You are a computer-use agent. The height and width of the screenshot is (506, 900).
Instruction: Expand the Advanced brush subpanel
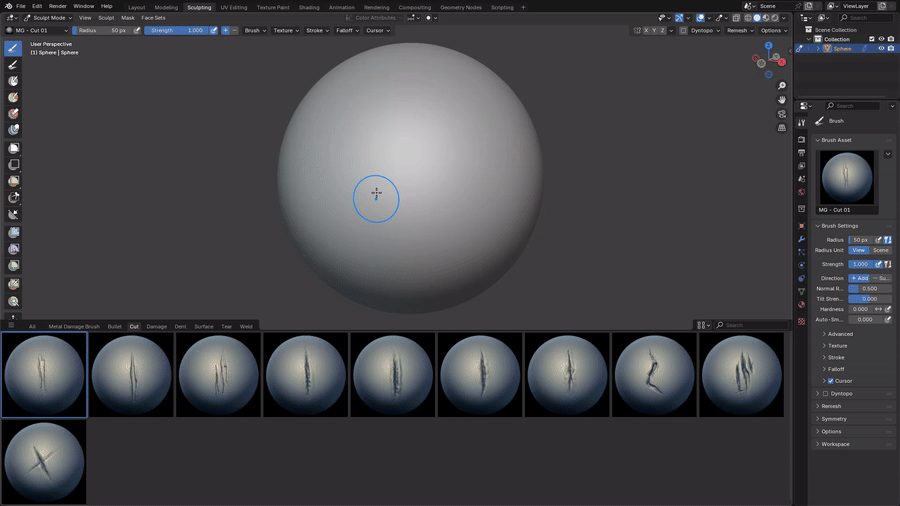[x=840, y=334]
